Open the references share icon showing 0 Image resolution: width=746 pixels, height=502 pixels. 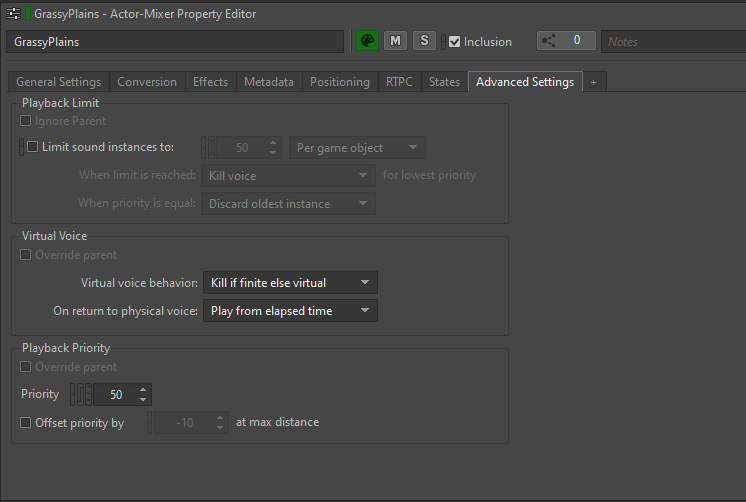[566, 41]
